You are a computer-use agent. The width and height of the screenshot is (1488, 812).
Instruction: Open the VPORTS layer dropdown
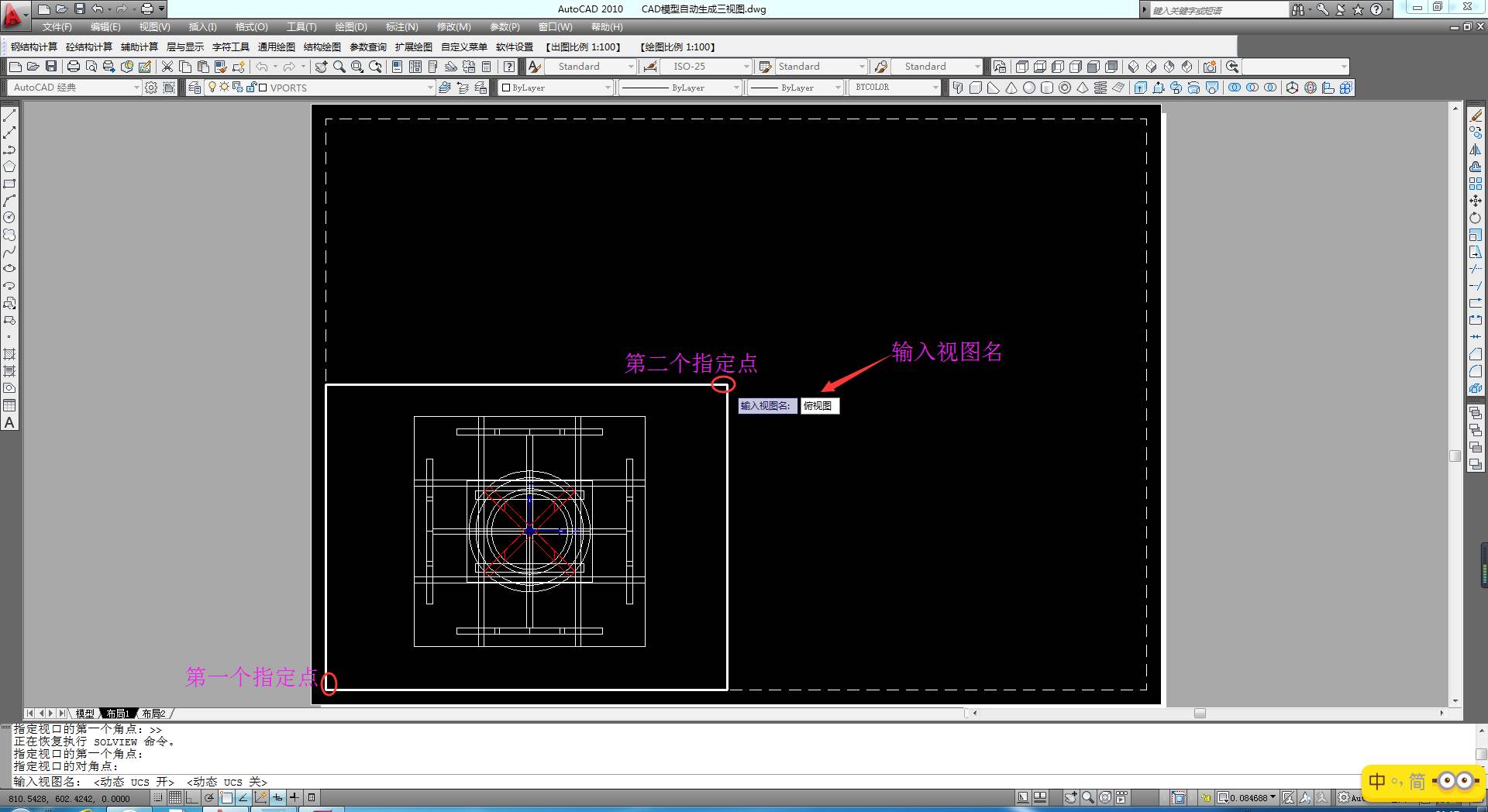[320, 88]
